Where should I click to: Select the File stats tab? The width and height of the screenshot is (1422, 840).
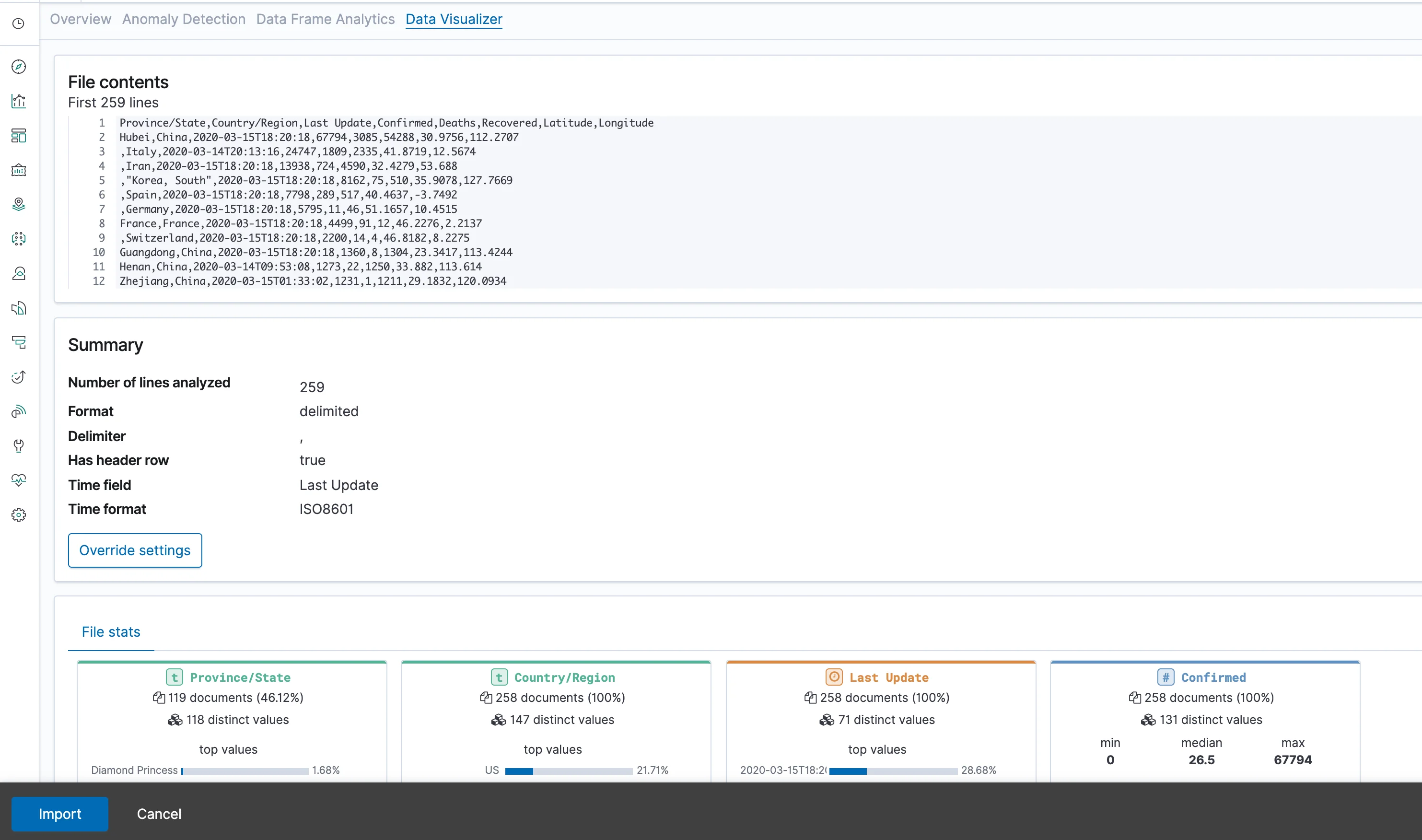(x=111, y=632)
